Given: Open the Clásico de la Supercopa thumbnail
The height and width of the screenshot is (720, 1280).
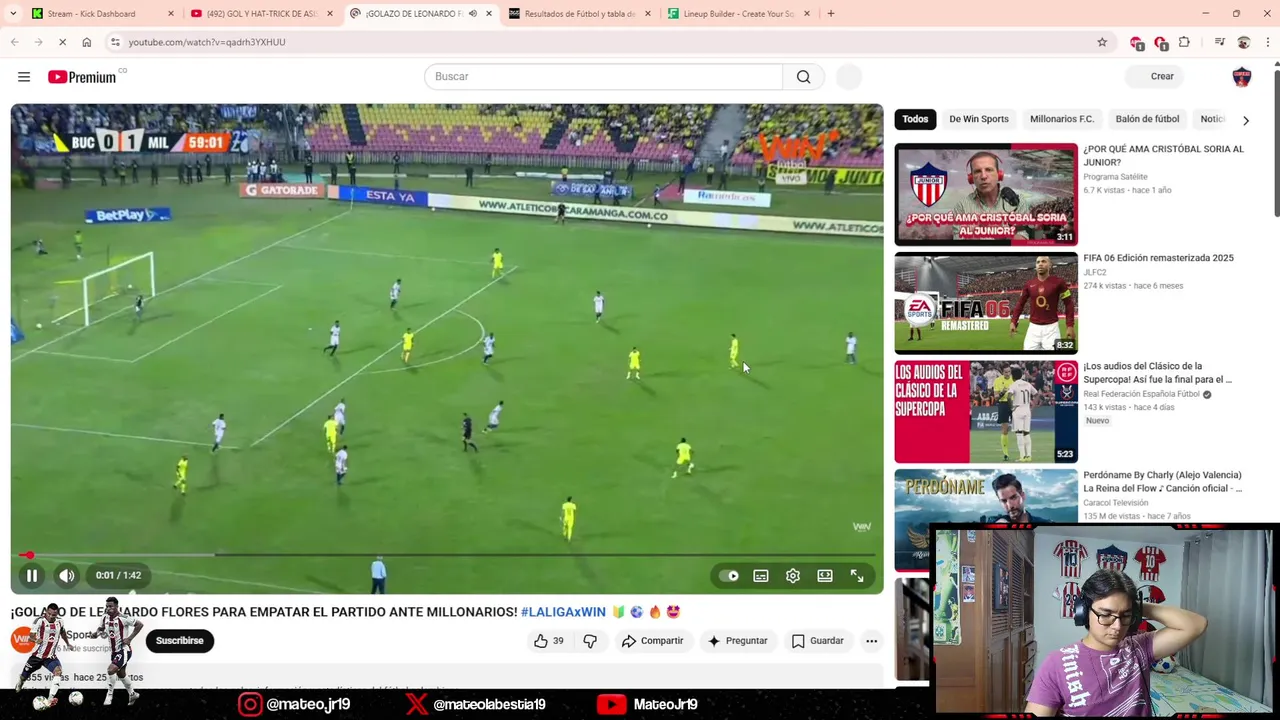Looking at the screenshot, I should pos(986,412).
